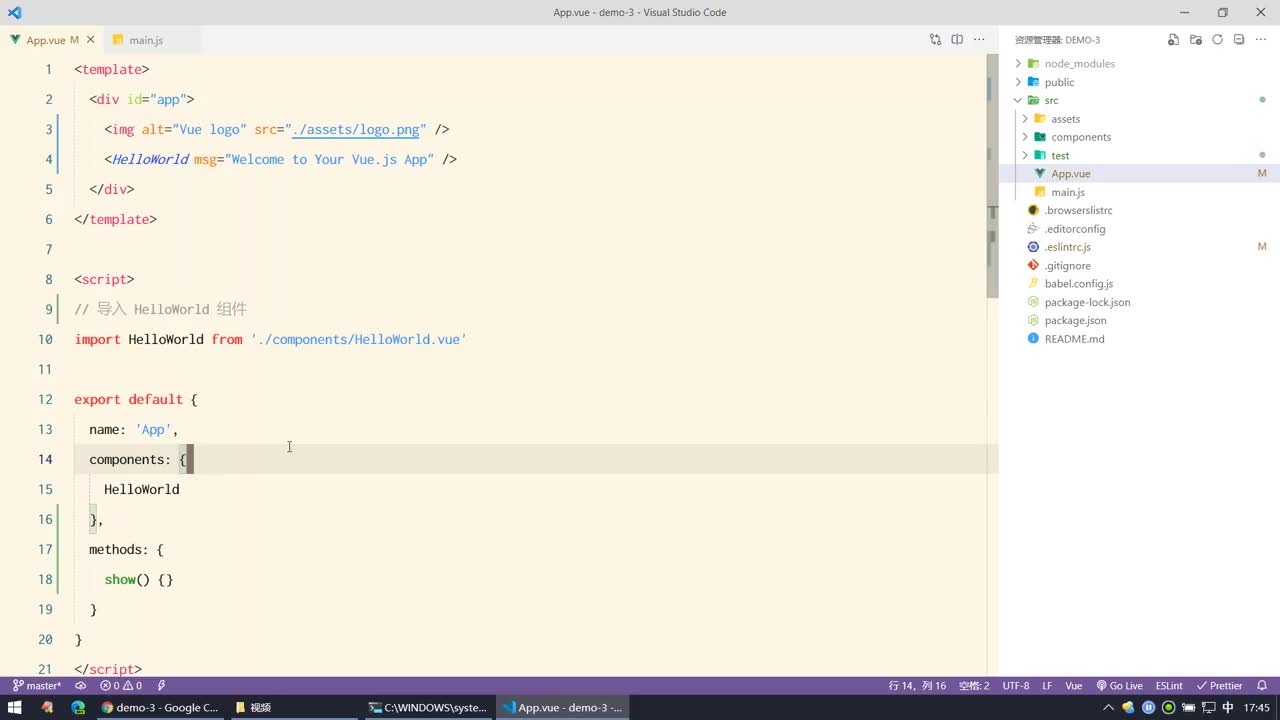1280x720 pixels.
Task: Click the blue pause tray icon
Action: click(1148, 707)
